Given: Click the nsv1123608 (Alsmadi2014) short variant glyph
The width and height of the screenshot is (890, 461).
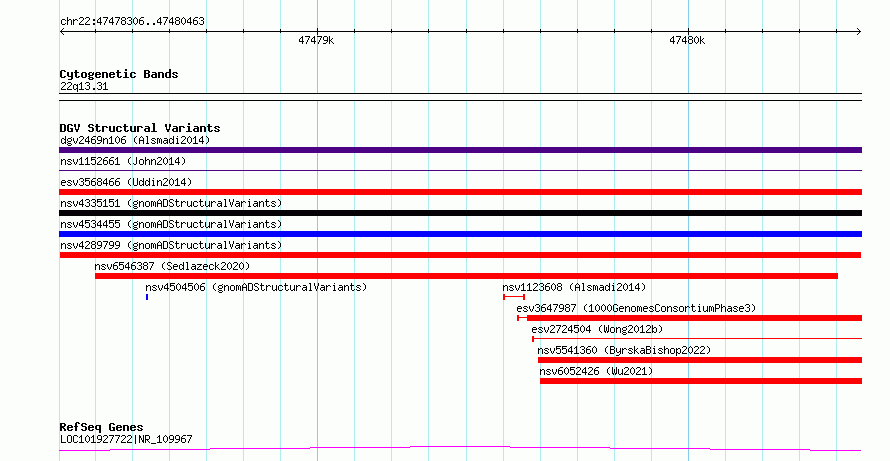Looking at the screenshot, I should tap(514, 297).
